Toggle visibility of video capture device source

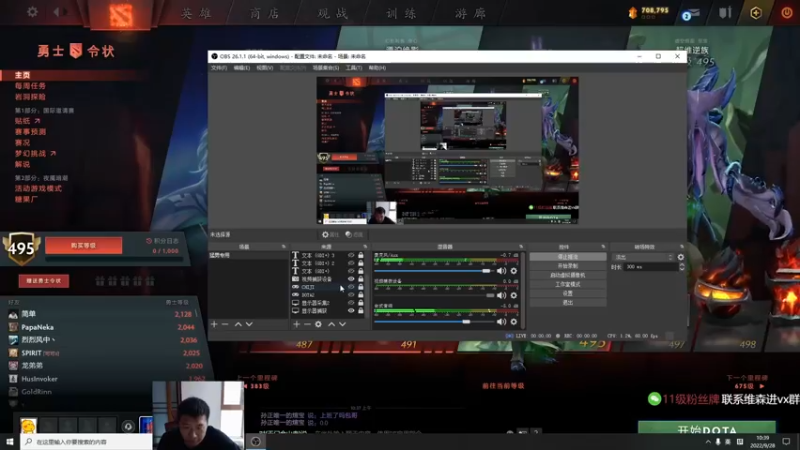pyautogui.click(x=351, y=279)
